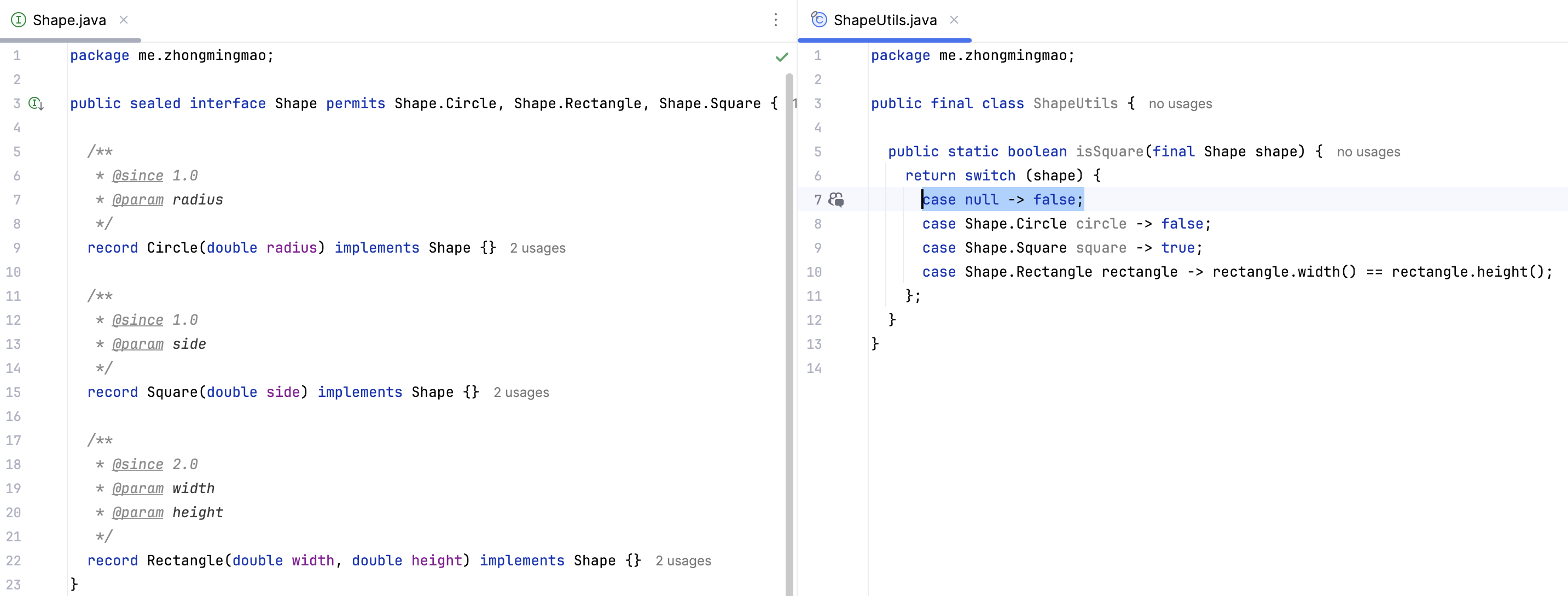Click the "2 usages" hint after Circle record
This screenshot has width=1568, height=596.
(537, 248)
